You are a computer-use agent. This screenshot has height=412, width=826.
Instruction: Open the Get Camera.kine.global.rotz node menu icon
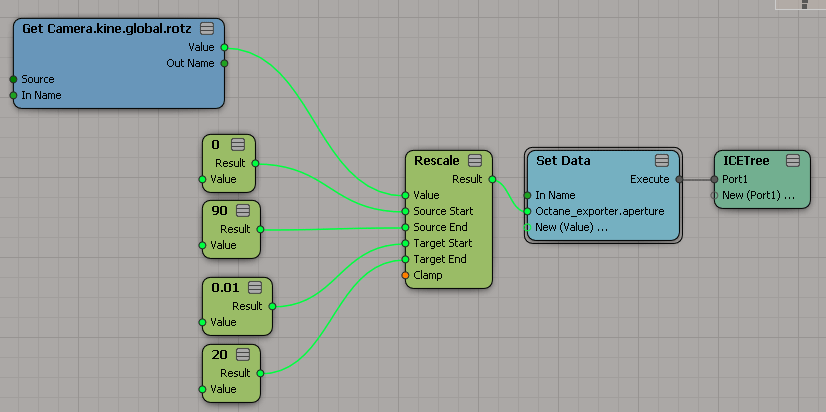208,28
